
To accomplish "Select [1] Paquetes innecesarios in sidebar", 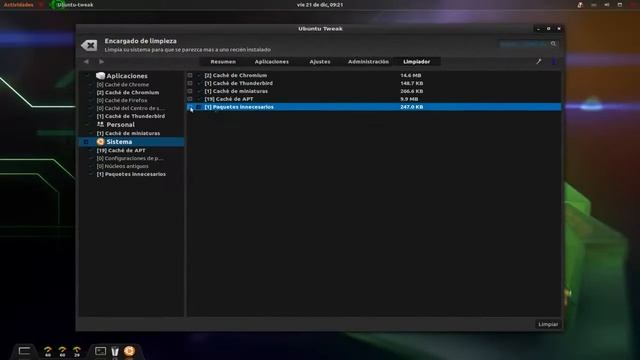I will tap(131, 174).
